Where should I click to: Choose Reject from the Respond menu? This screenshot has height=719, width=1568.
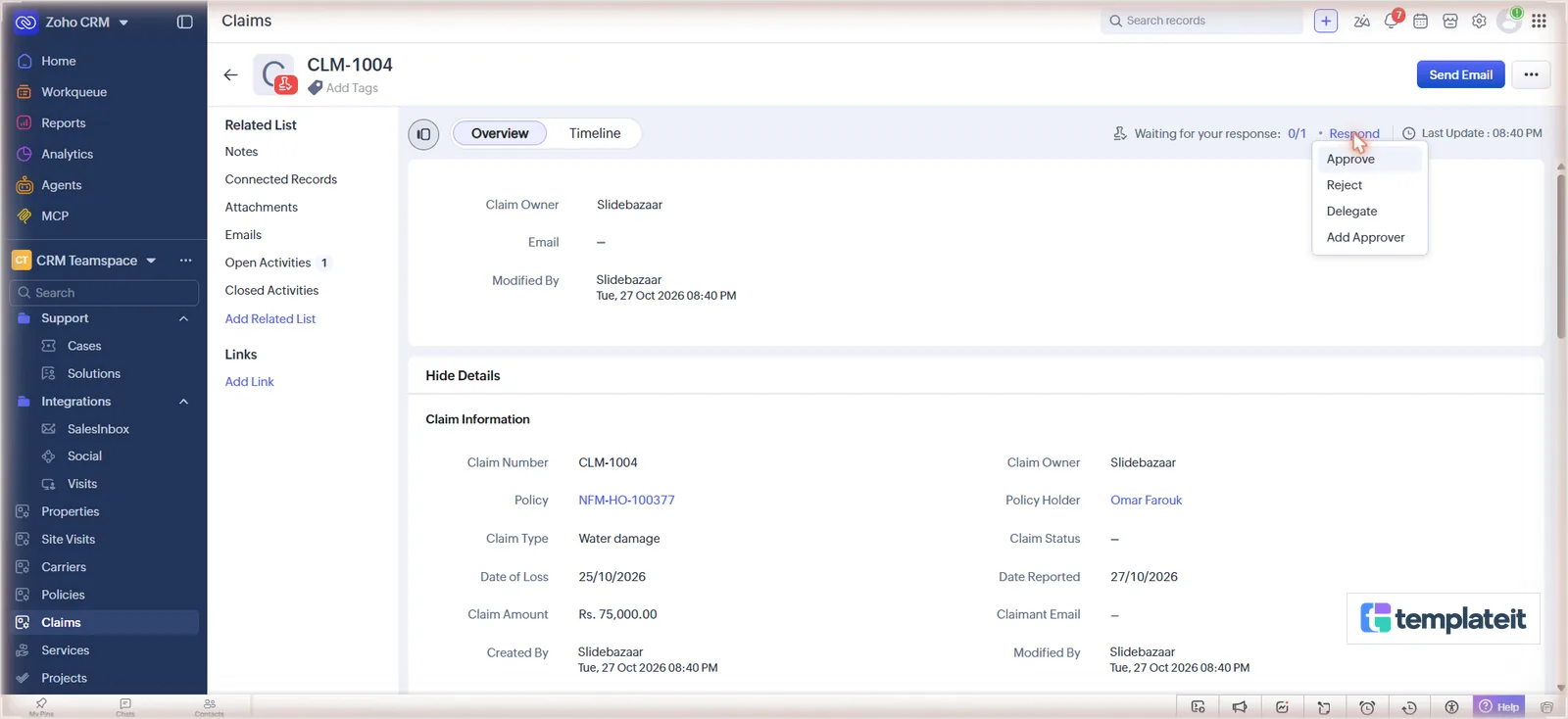(1369, 185)
